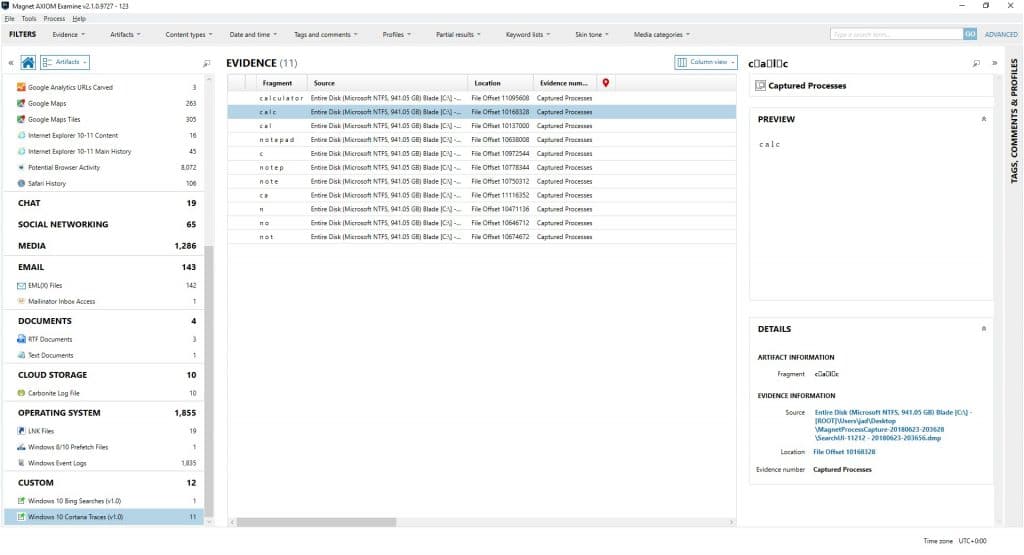Viewport: 1024px width, 555px height.
Task: Open the Partial results filter dropdown
Action: tap(458, 35)
